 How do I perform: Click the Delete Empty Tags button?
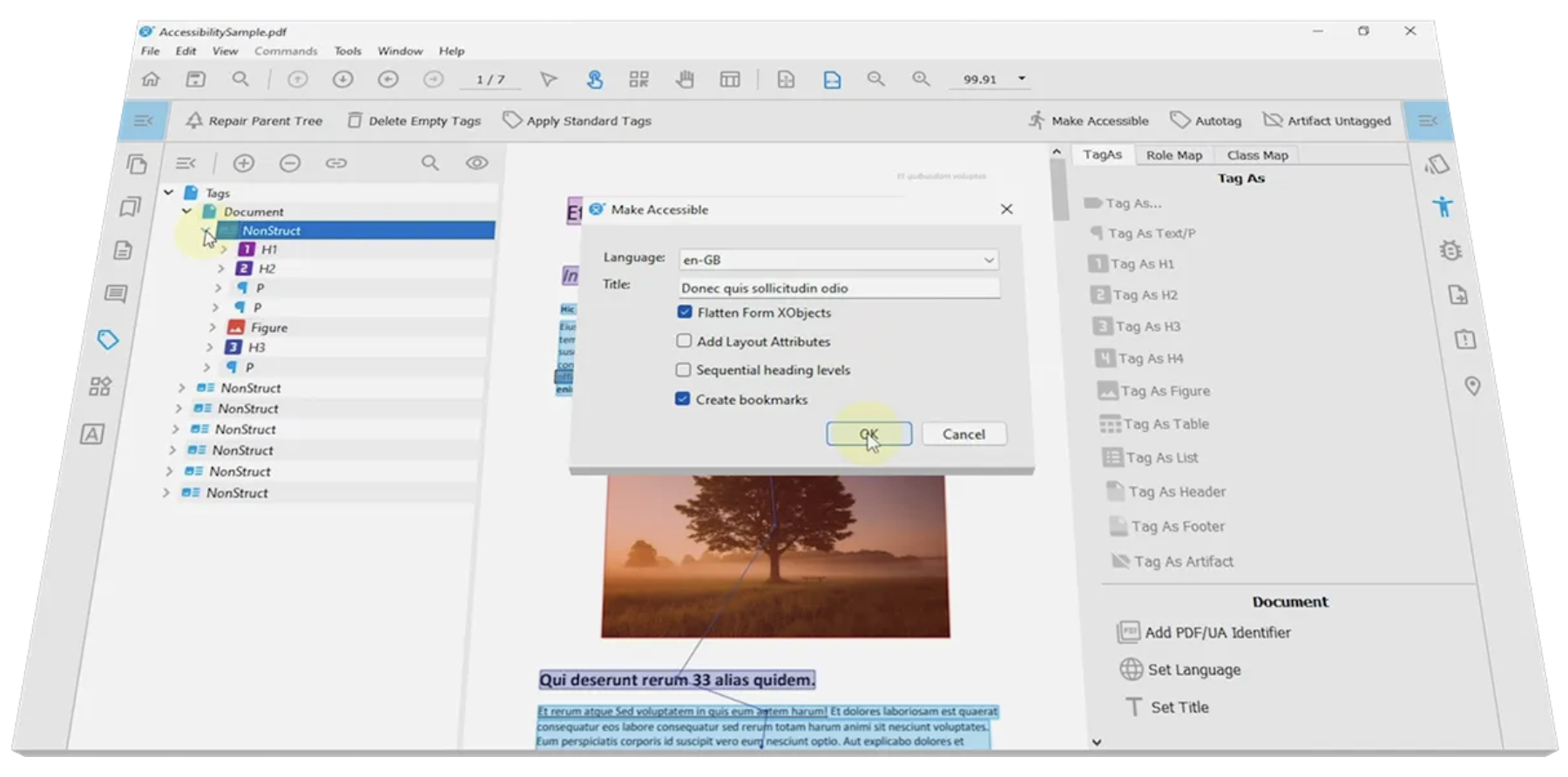tap(414, 120)
